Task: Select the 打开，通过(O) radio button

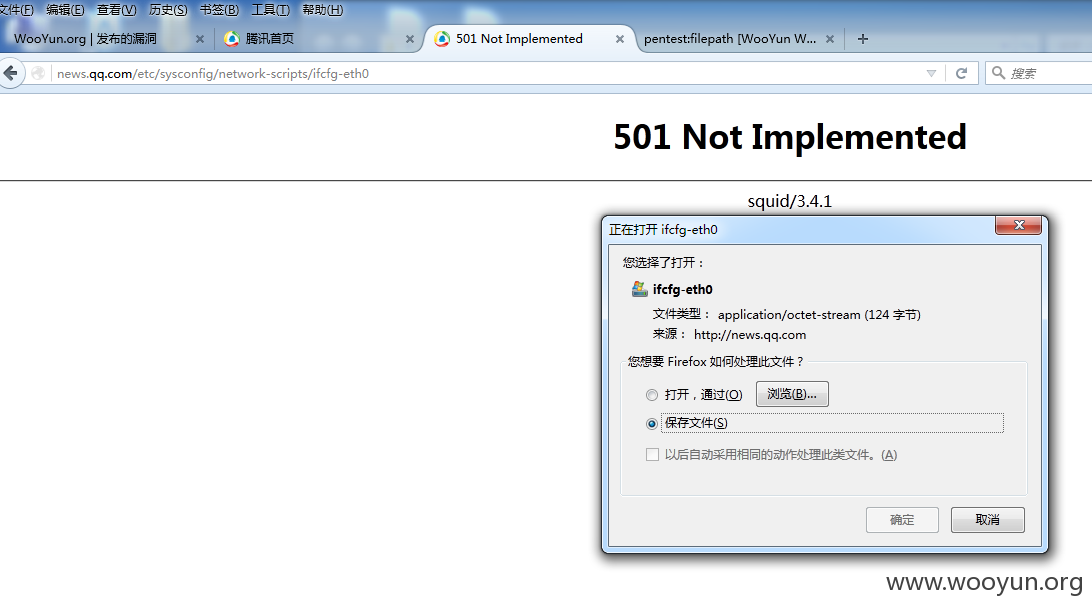Action: [652, 395]
